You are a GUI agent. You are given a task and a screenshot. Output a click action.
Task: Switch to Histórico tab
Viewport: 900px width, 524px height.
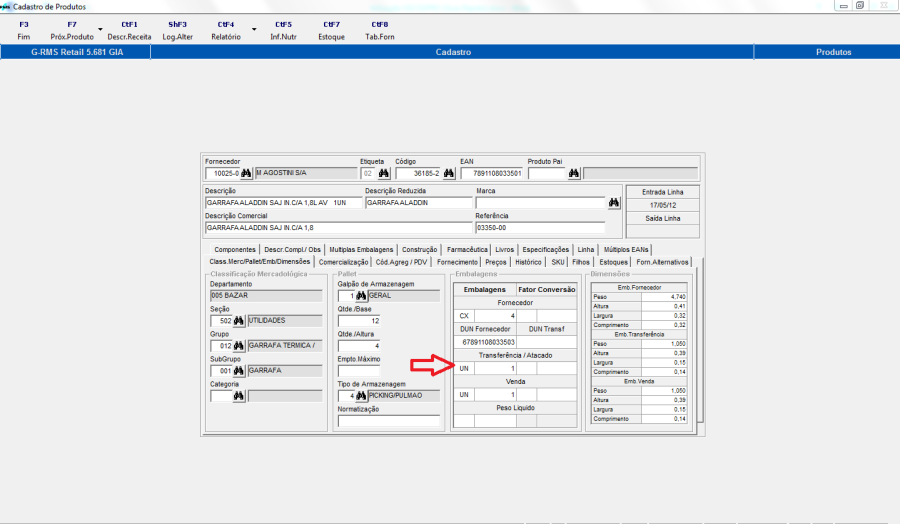coord(528,262)
